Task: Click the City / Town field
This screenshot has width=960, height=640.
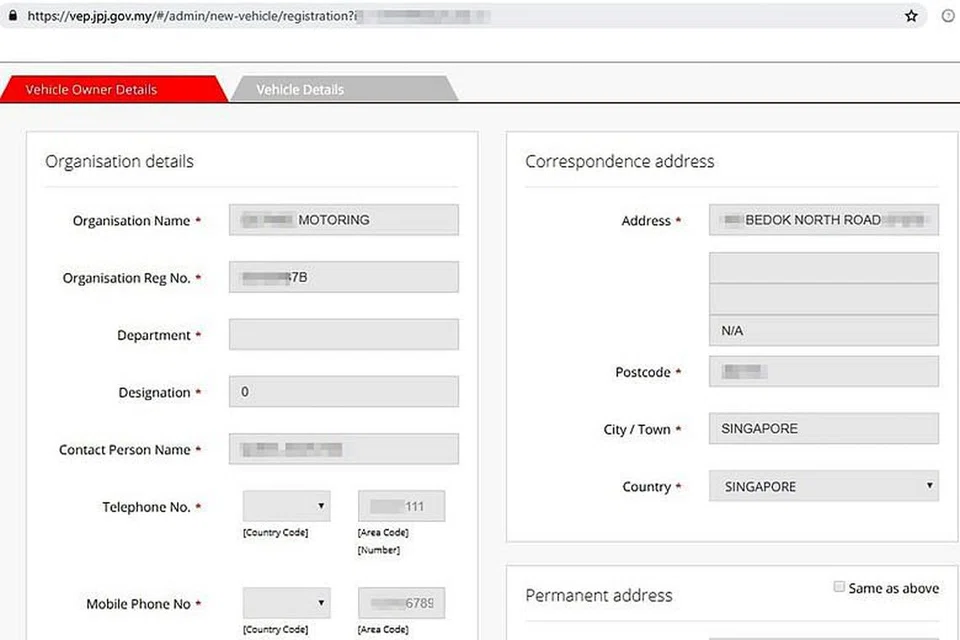Action: pos(823,429)
